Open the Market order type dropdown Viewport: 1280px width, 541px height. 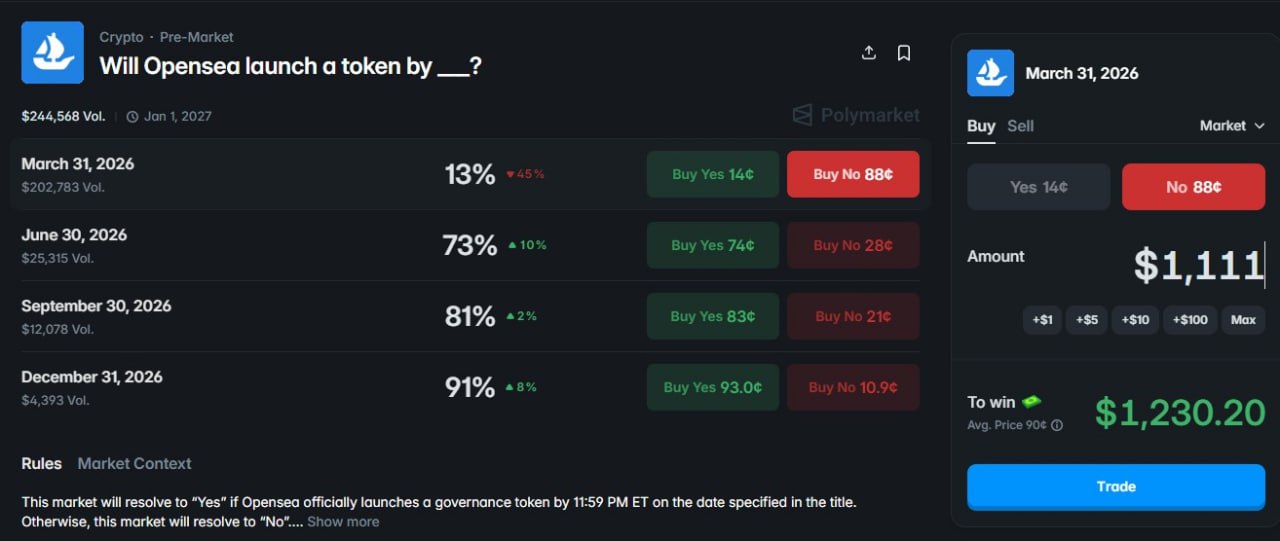tap(1232, 126)
